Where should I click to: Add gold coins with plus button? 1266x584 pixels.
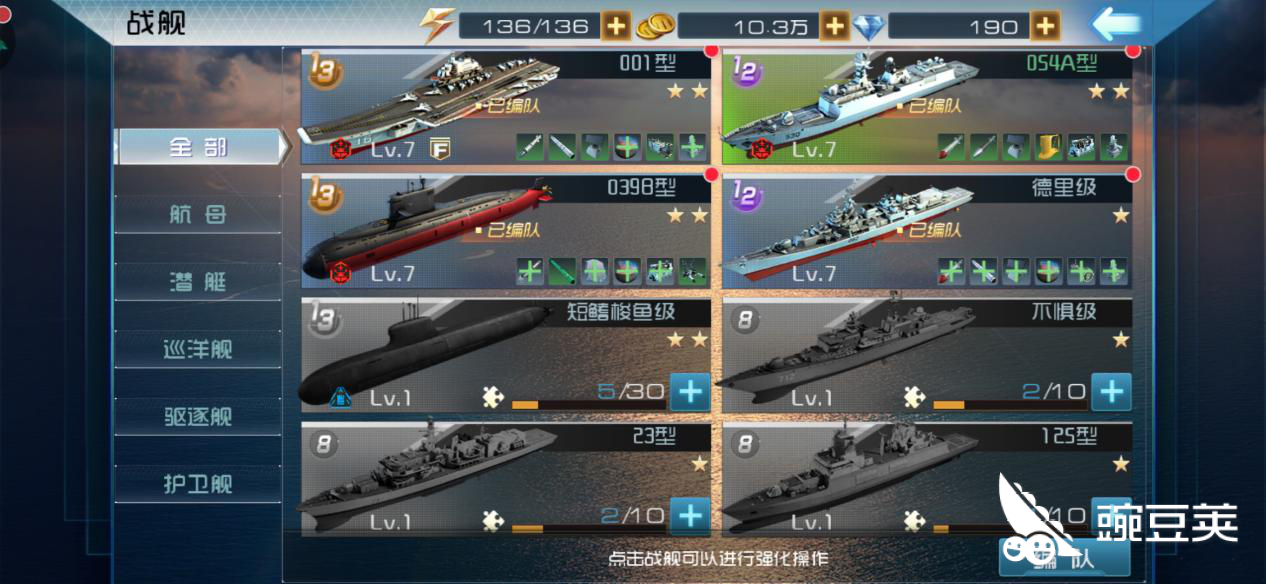pos(835,26)
